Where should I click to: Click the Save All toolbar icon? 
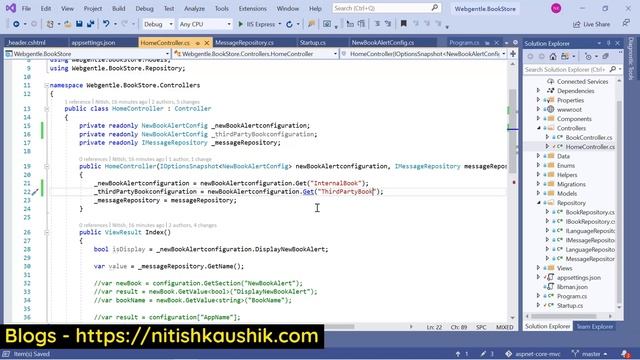point(90,24)
